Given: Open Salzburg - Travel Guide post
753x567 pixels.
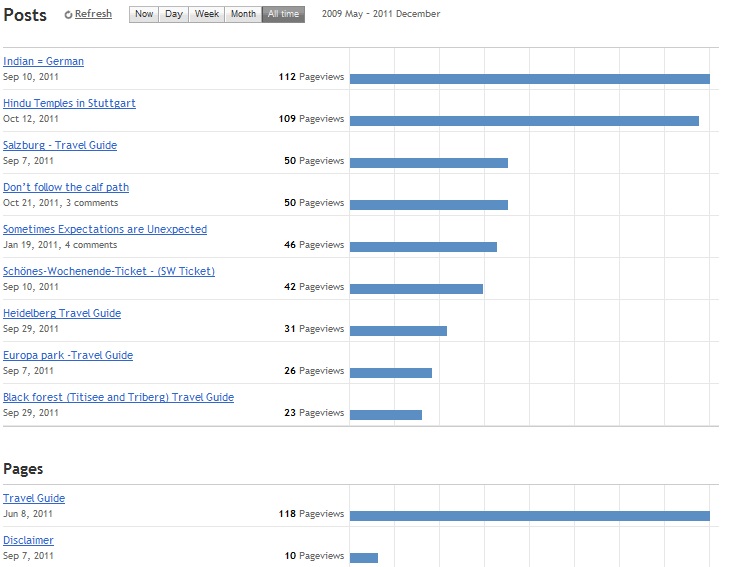Looking at the screenshot, I should click(x=60, y=145).
